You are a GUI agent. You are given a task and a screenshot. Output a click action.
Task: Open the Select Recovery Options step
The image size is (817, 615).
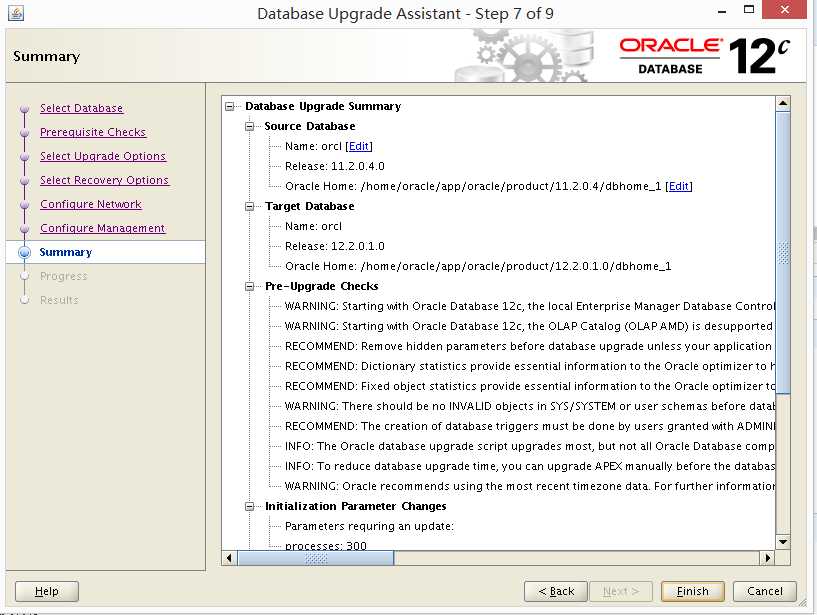click(x=104, y=180)
